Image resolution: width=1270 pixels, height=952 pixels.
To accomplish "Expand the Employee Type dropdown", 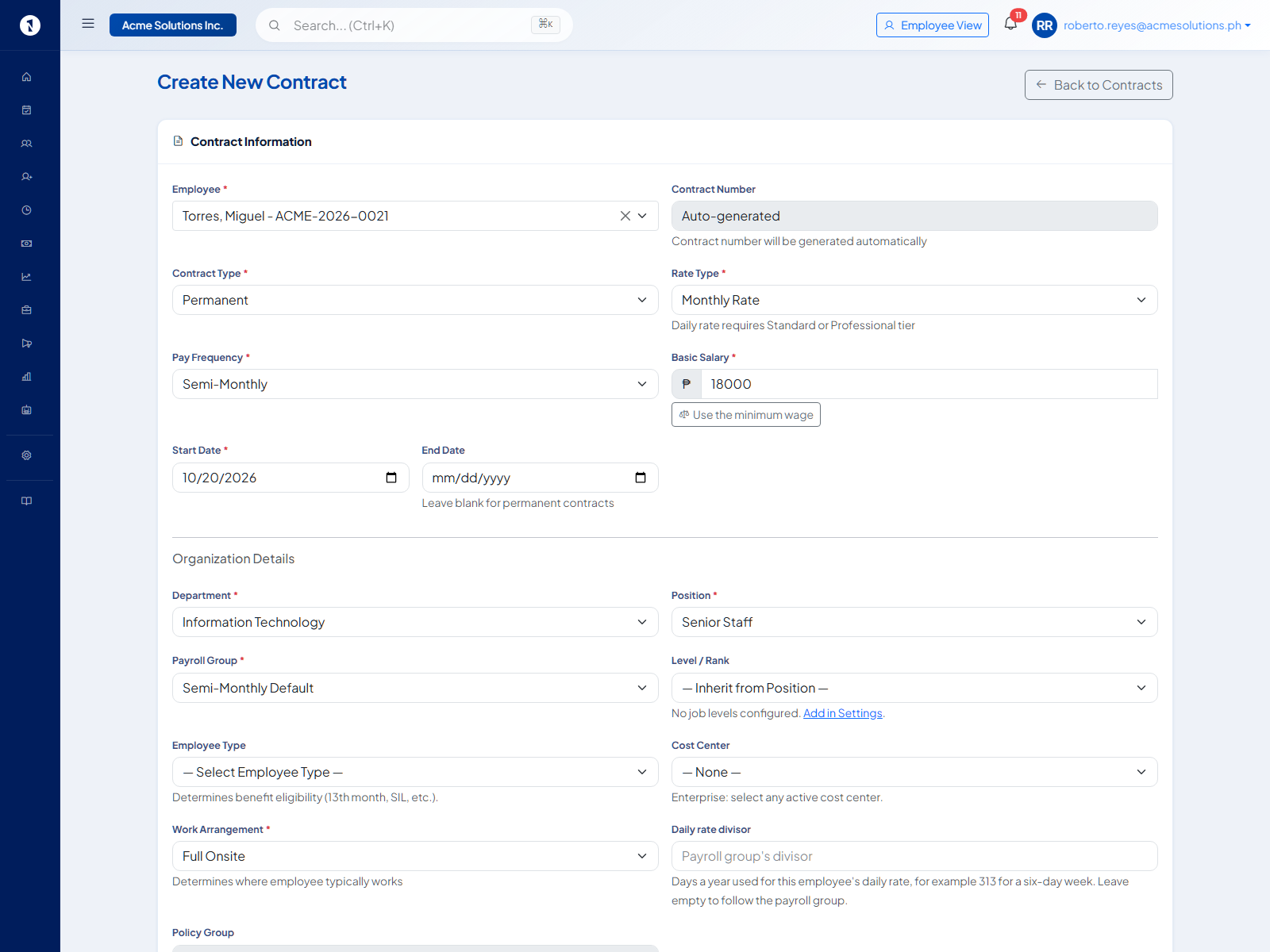I will (415, 772).
